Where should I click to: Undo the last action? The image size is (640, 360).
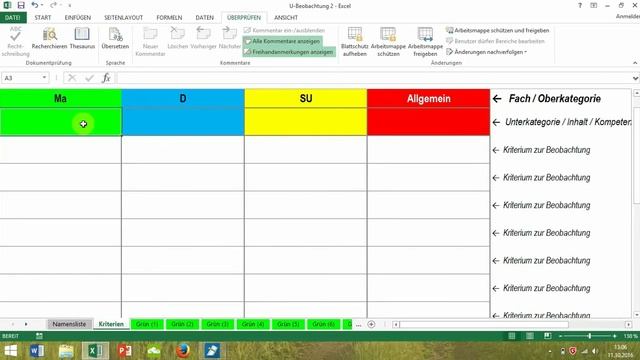(x=35, y=6)
